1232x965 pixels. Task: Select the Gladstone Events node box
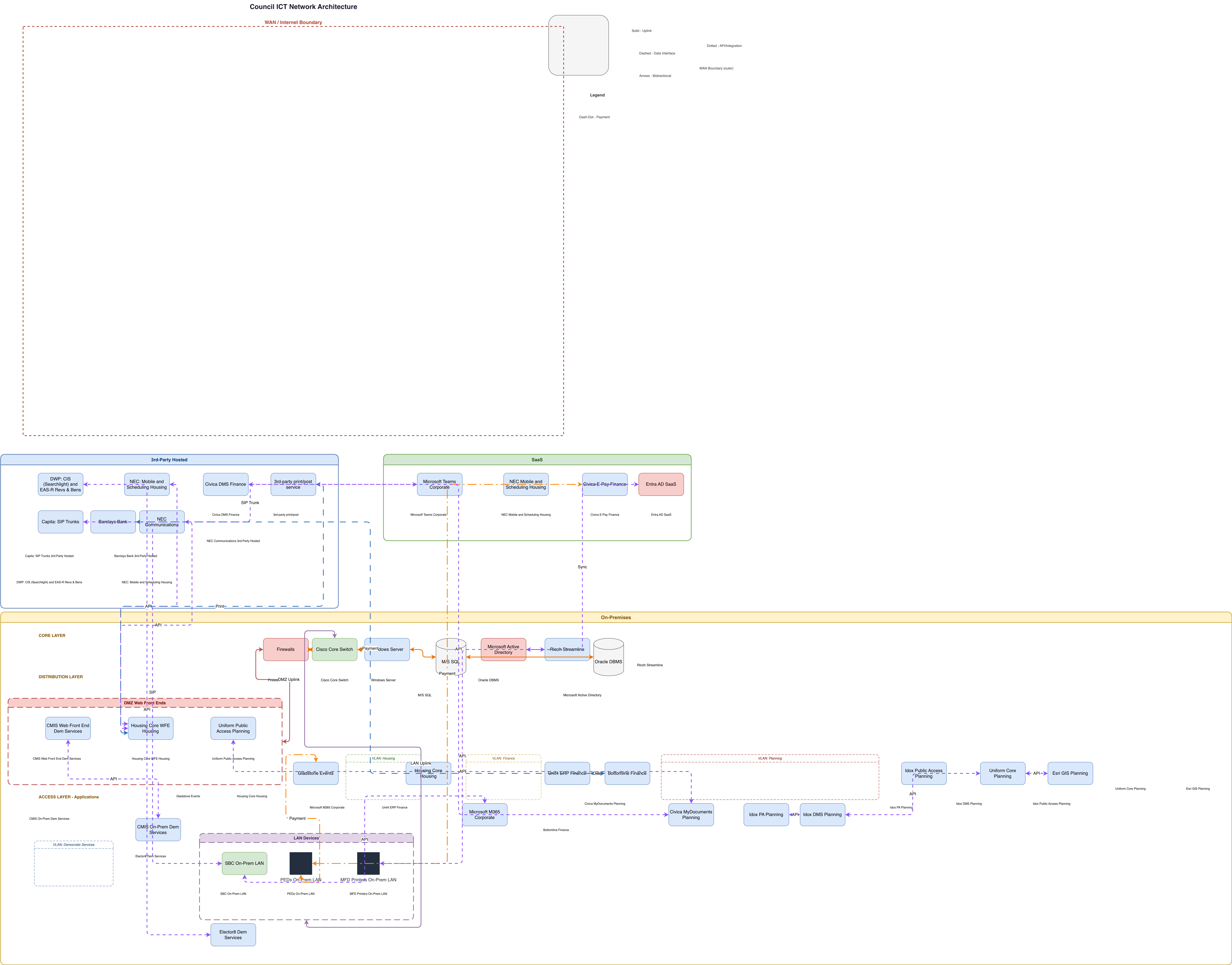(x=316, y=773)
